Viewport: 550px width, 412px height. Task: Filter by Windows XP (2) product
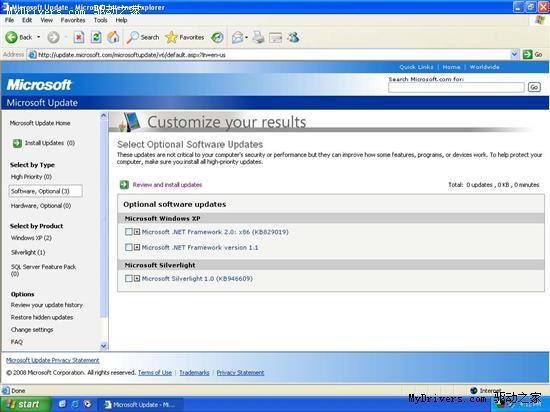tap(31, 238)
